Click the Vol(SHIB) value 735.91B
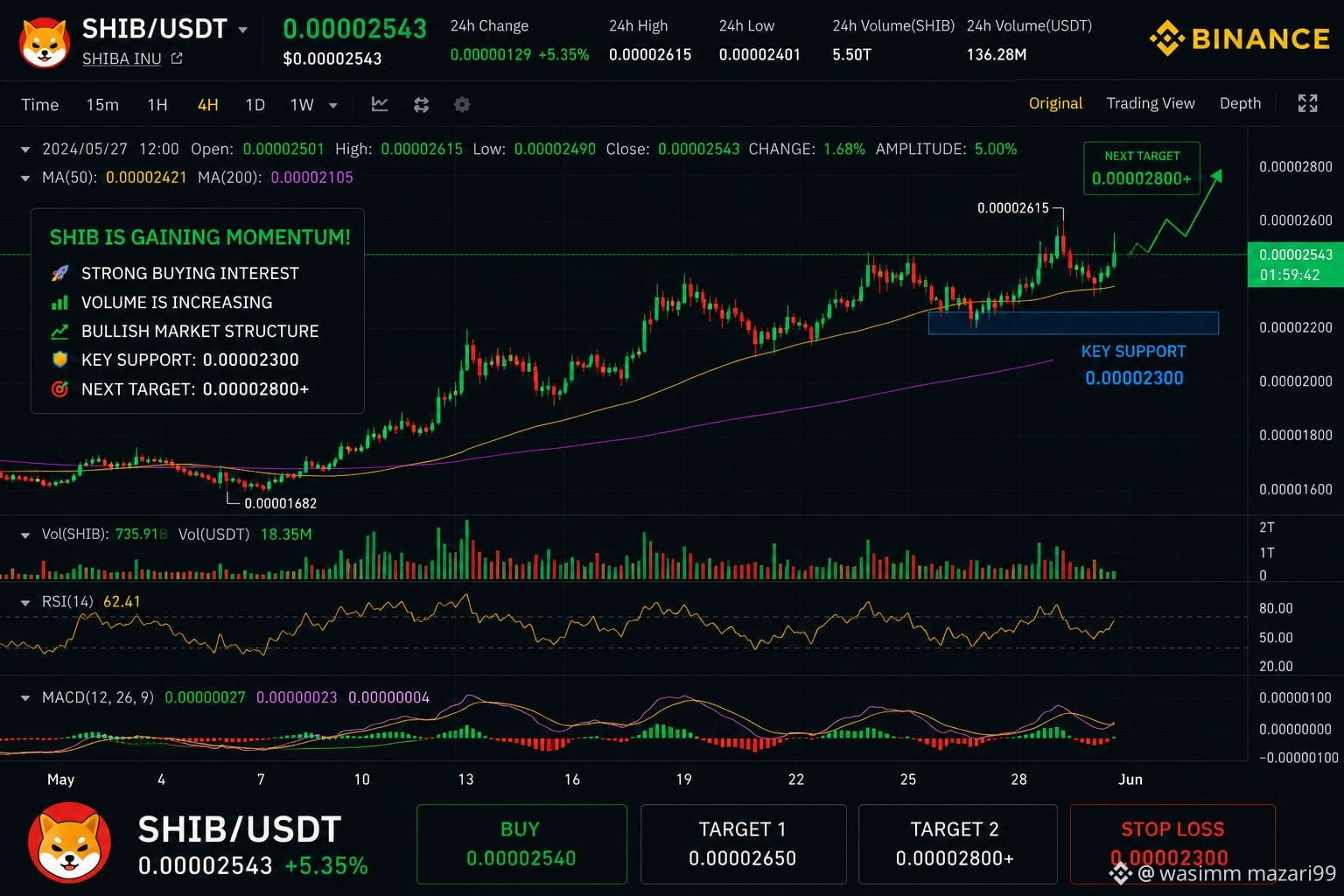The width and height of the screenshot is (1344, 896). [x=141, y=534]
